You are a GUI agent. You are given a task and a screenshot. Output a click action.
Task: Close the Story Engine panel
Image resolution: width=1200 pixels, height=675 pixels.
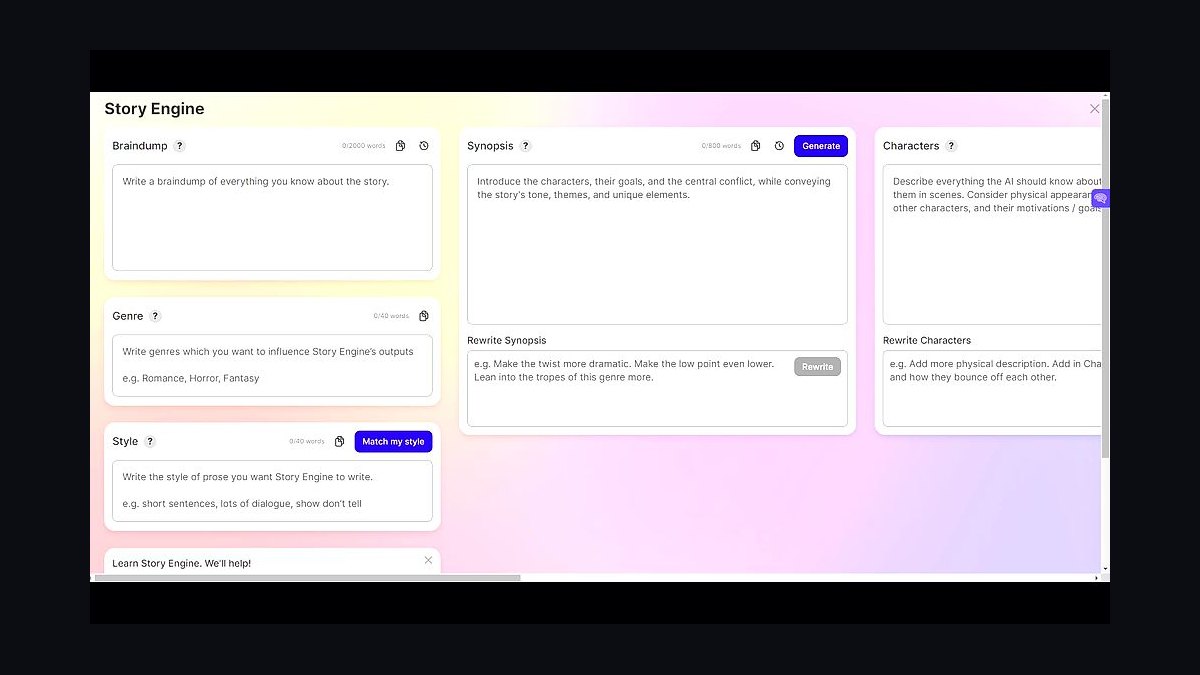pyautogui.click(x=1094, y=108)
